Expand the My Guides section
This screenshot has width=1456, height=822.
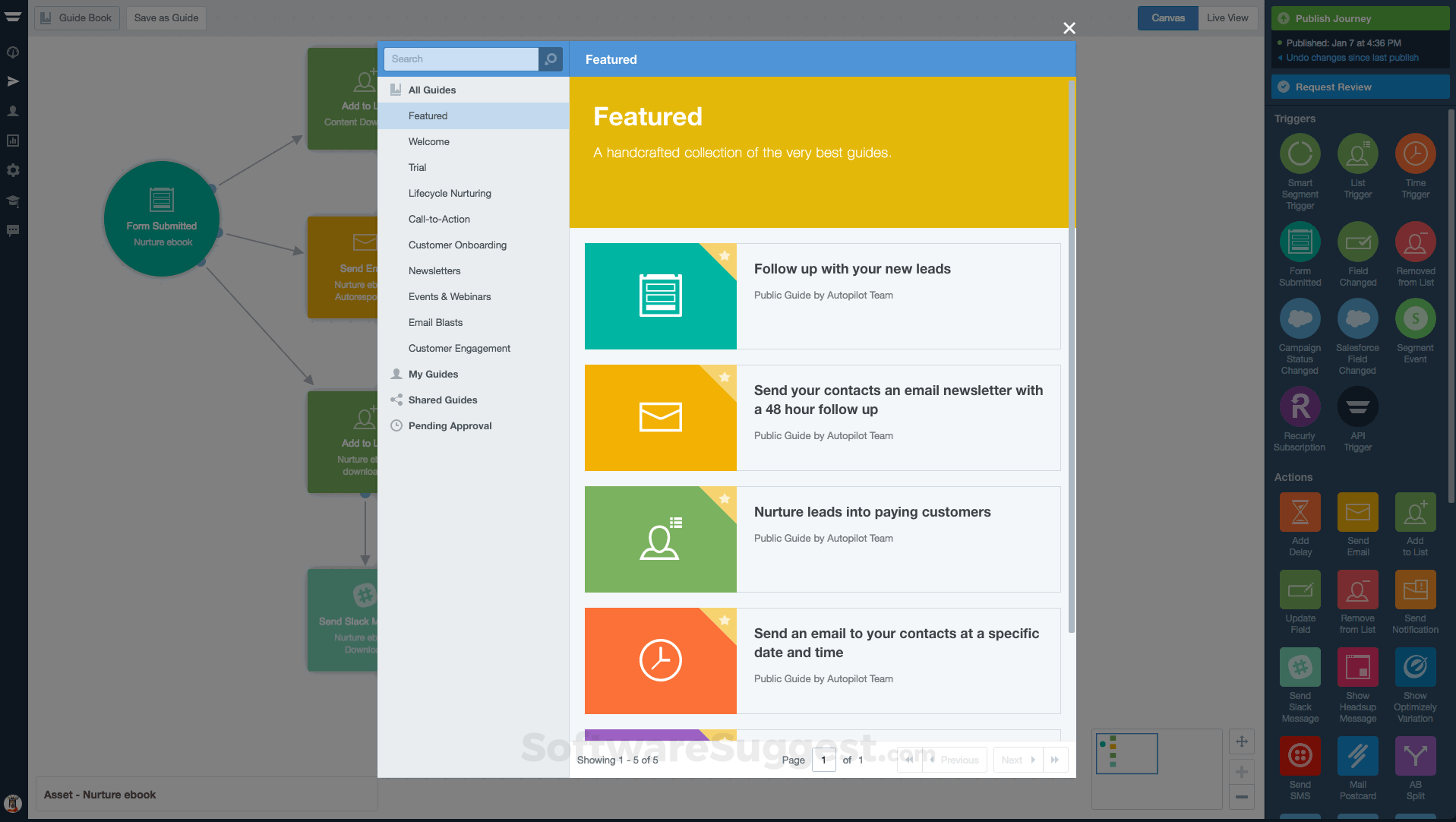click(x=432, y=374)
